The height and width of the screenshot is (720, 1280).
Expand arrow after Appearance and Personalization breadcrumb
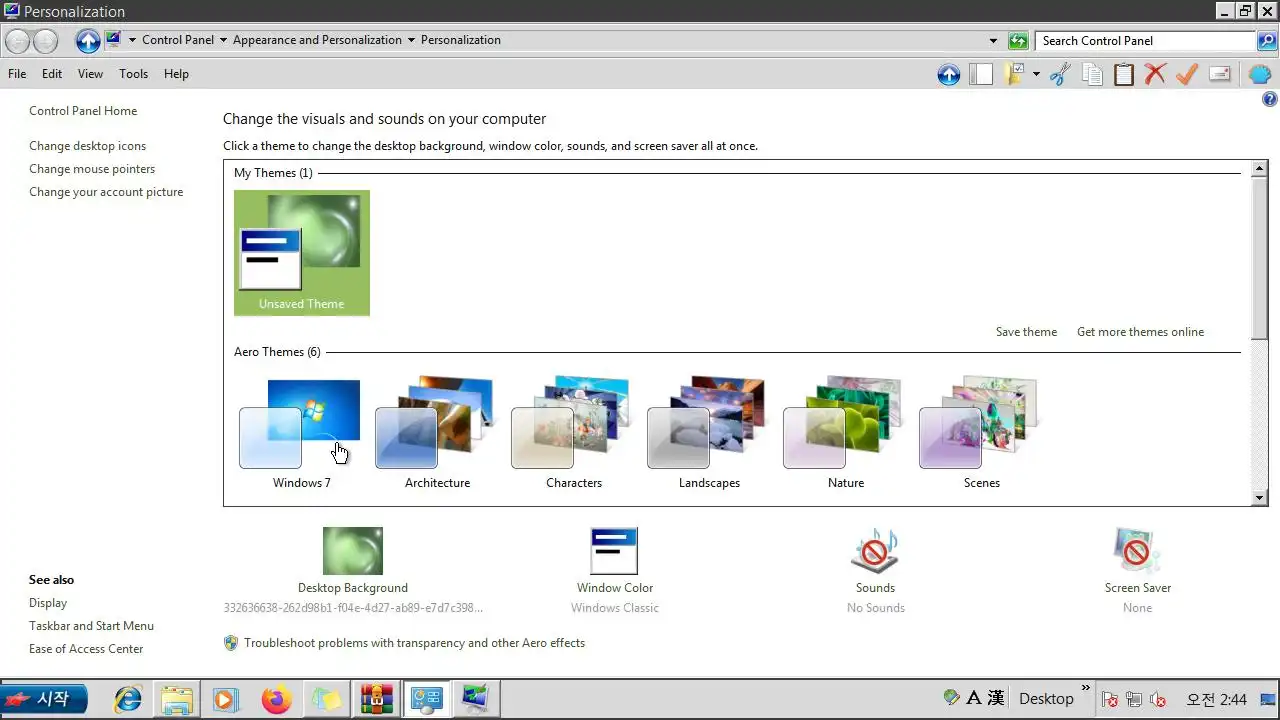(x=411, y=40)
